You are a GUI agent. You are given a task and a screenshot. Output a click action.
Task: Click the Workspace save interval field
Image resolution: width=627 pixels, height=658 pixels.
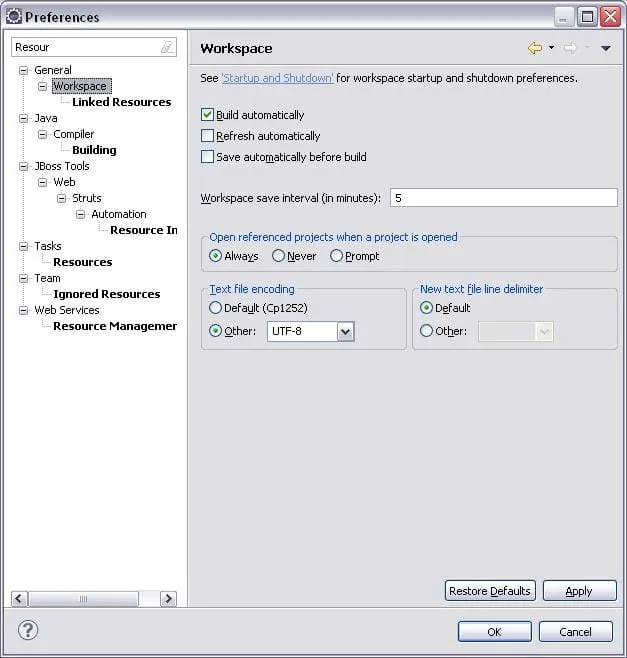tap(504, 198)
